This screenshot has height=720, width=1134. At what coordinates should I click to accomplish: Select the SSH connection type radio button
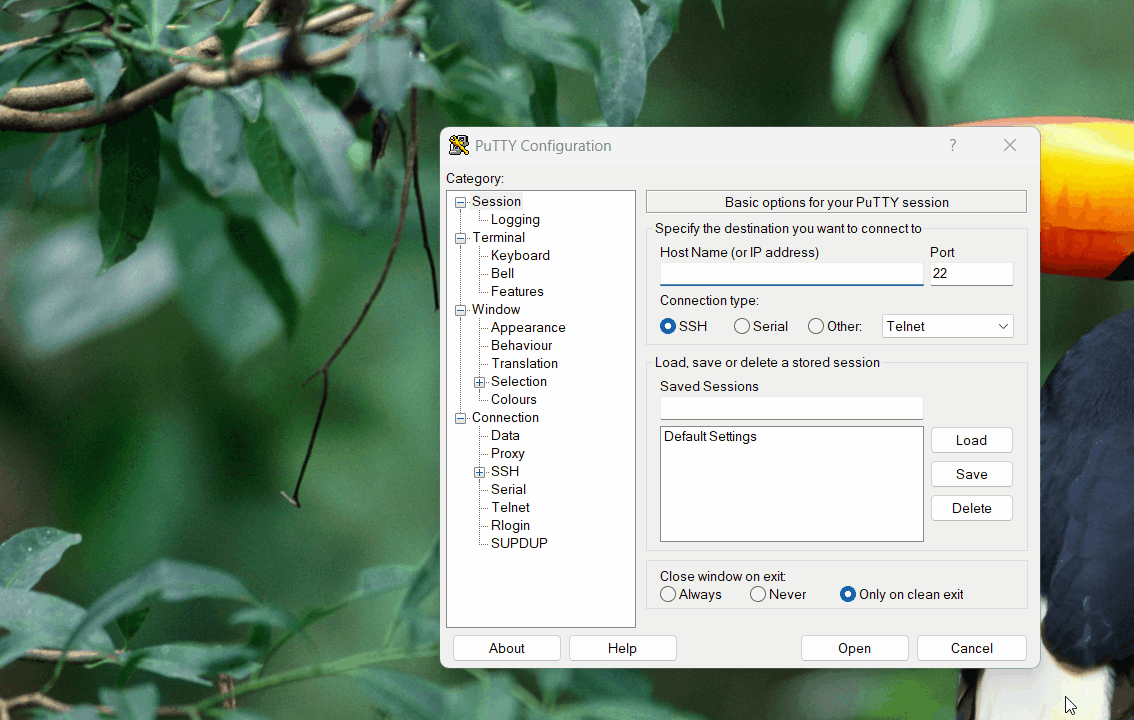click(x=668, y=326)
